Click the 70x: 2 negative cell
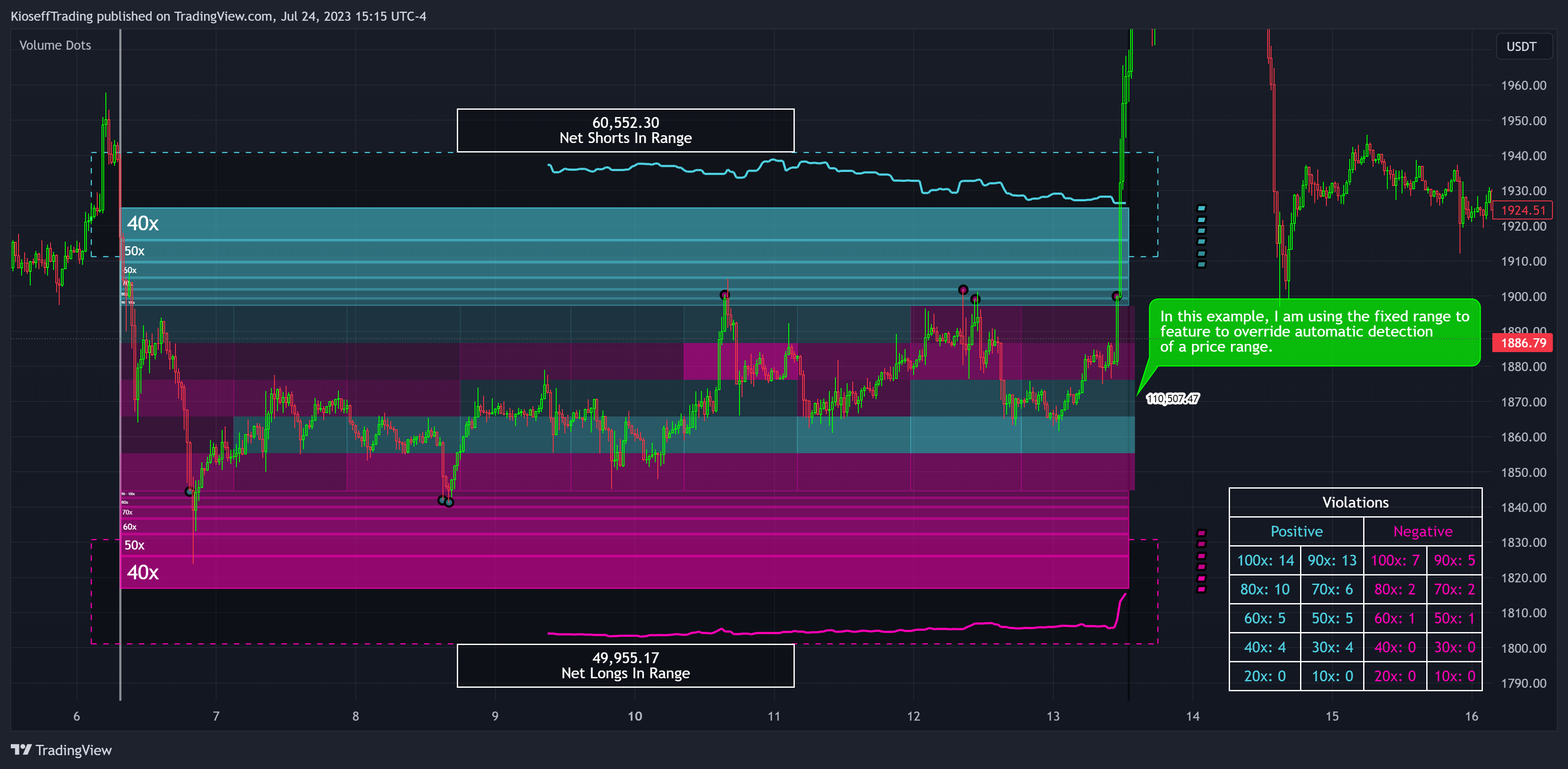 (x=1454, y=590)
